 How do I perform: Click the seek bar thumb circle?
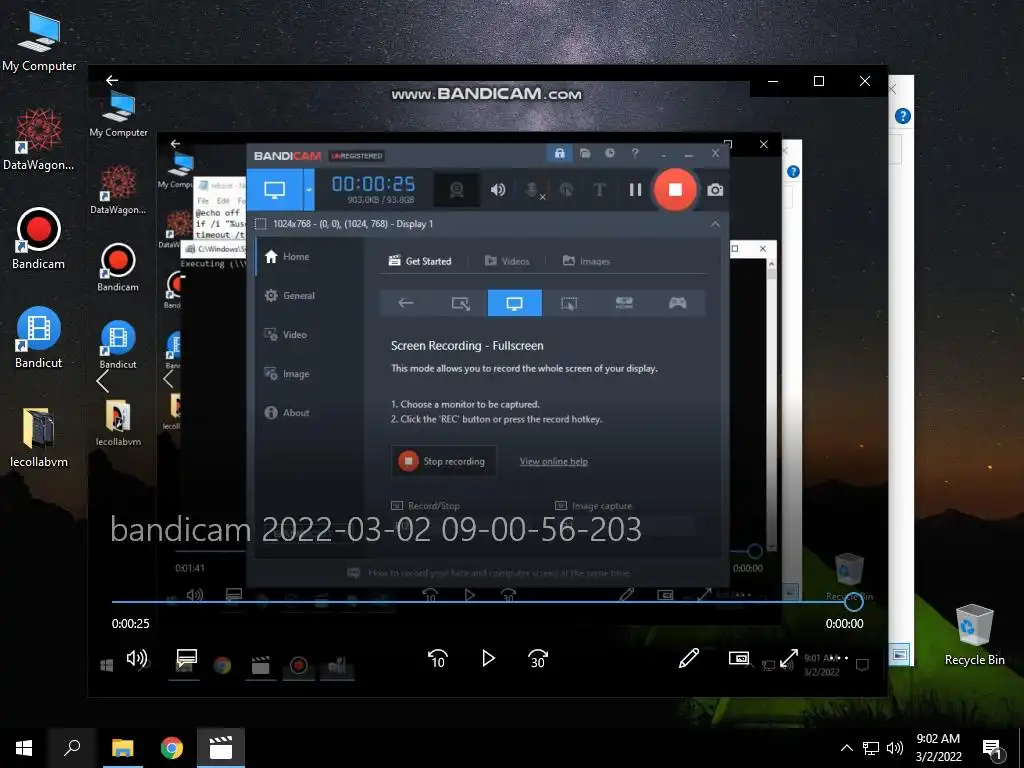click(x=854, y=601)
